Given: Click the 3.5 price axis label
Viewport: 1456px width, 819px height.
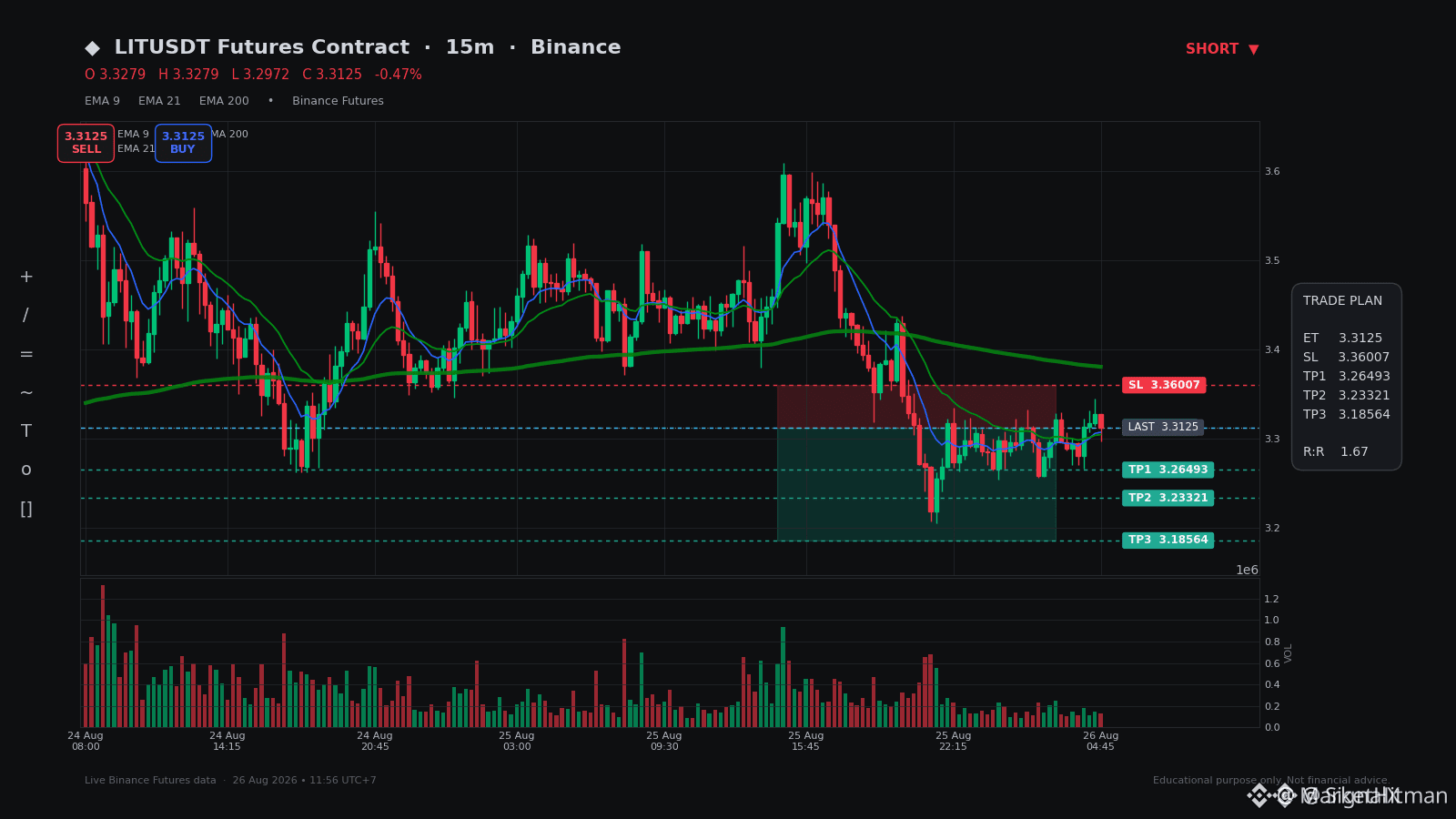Looking at the screenshot, I should (x=1272, y=261).
